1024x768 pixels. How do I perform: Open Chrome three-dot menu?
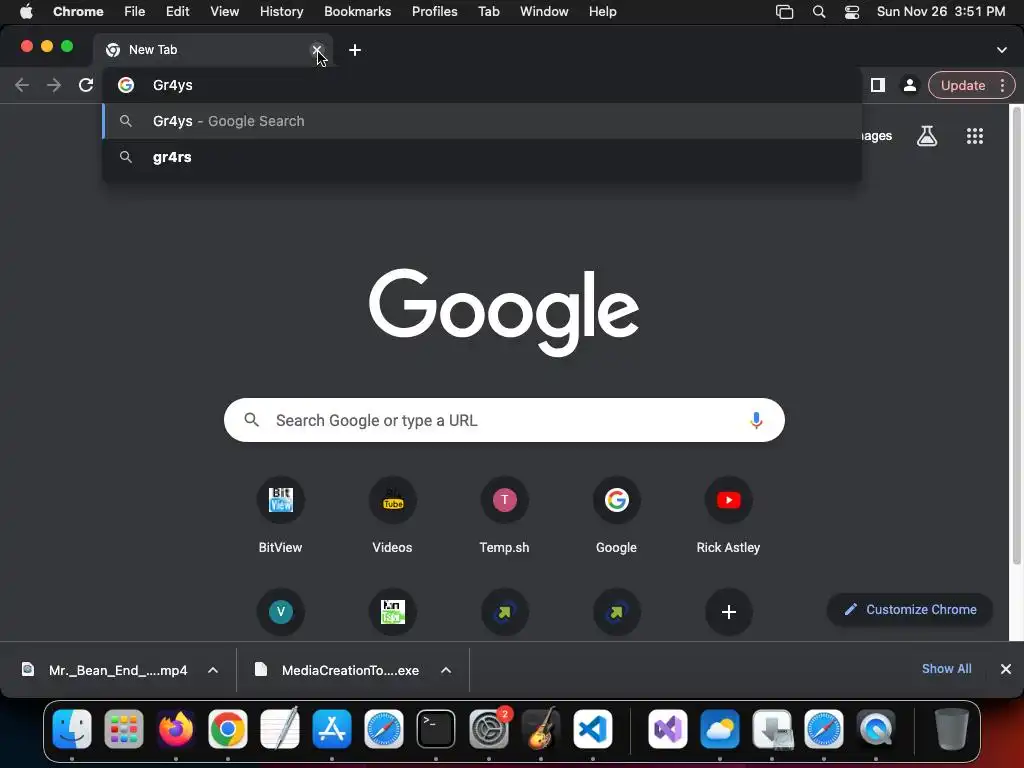click(1002, 86)
